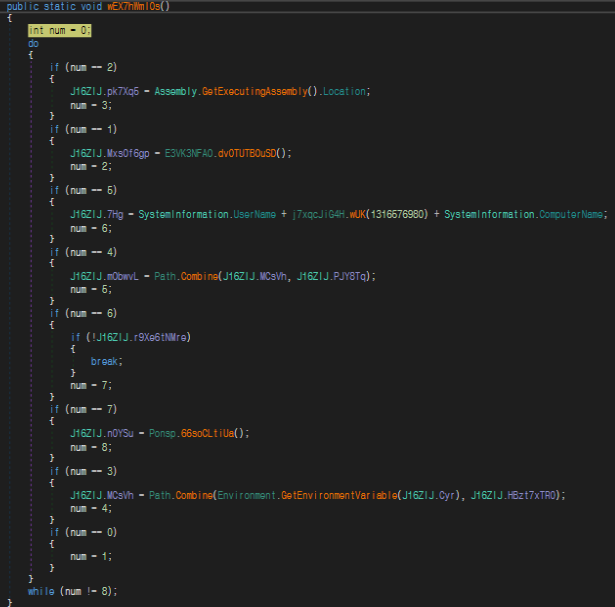The image size is (615, 607).
Task: Click the 'break;' statement
Action: [x=107, y=362]
